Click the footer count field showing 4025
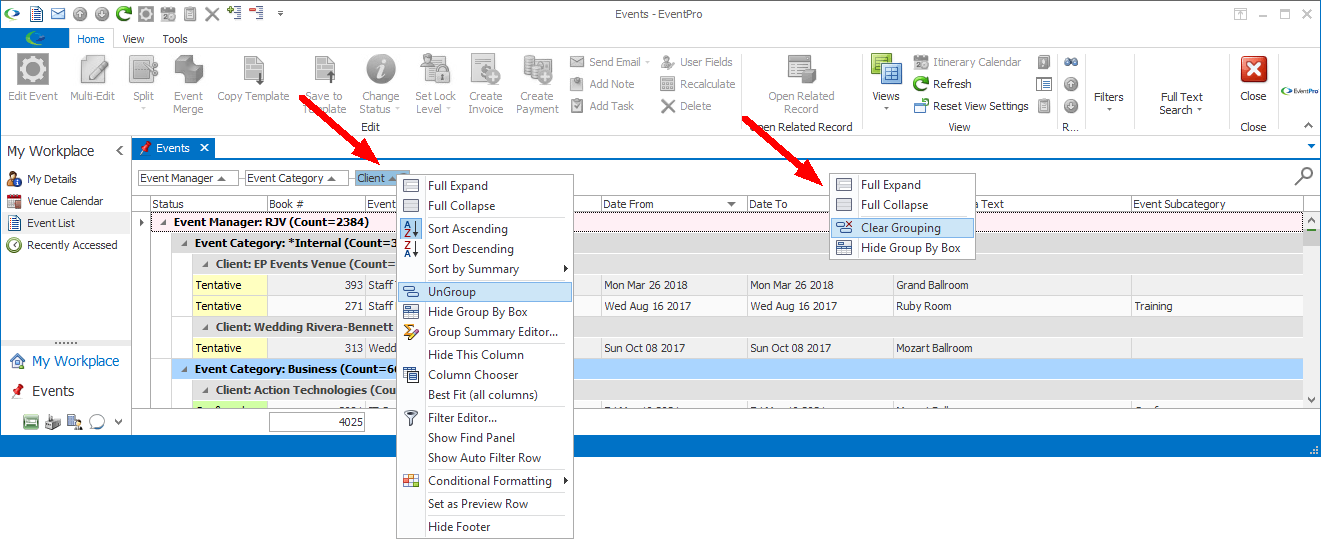 click(317, 423)
